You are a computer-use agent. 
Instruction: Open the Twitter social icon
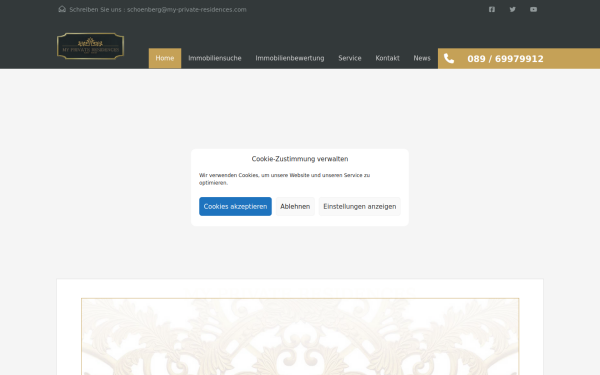[x=512, y=9]
